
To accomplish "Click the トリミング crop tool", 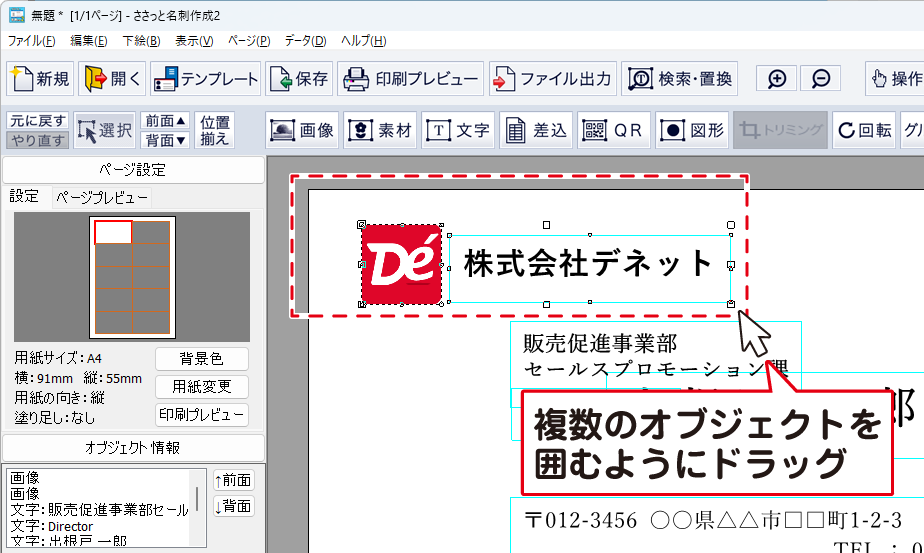I will point(780,130).
